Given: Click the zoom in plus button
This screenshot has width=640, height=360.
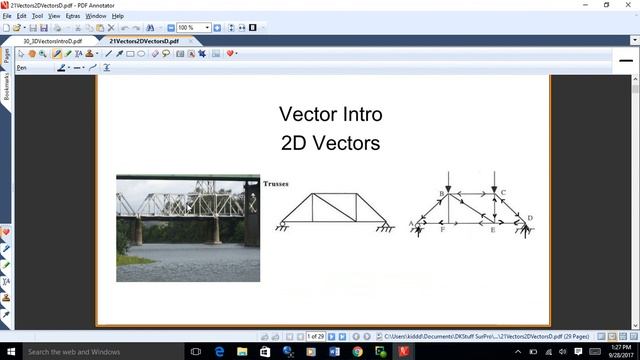Looking at the screenshot, I should [x=217, y=28].
